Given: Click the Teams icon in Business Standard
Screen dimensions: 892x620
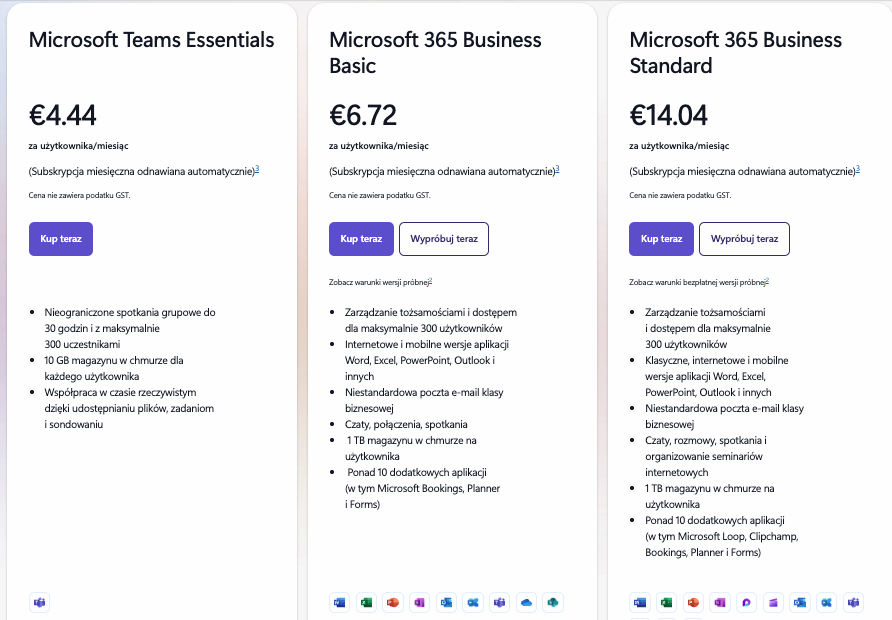Looking at the screenshot, I should pos(853,602).
